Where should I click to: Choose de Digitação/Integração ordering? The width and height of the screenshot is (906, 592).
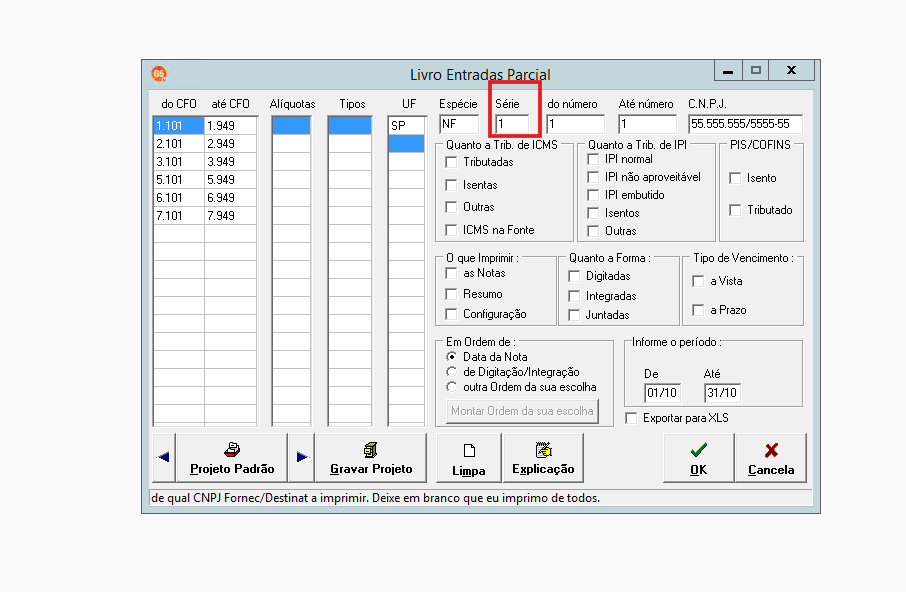click(451, 372)
